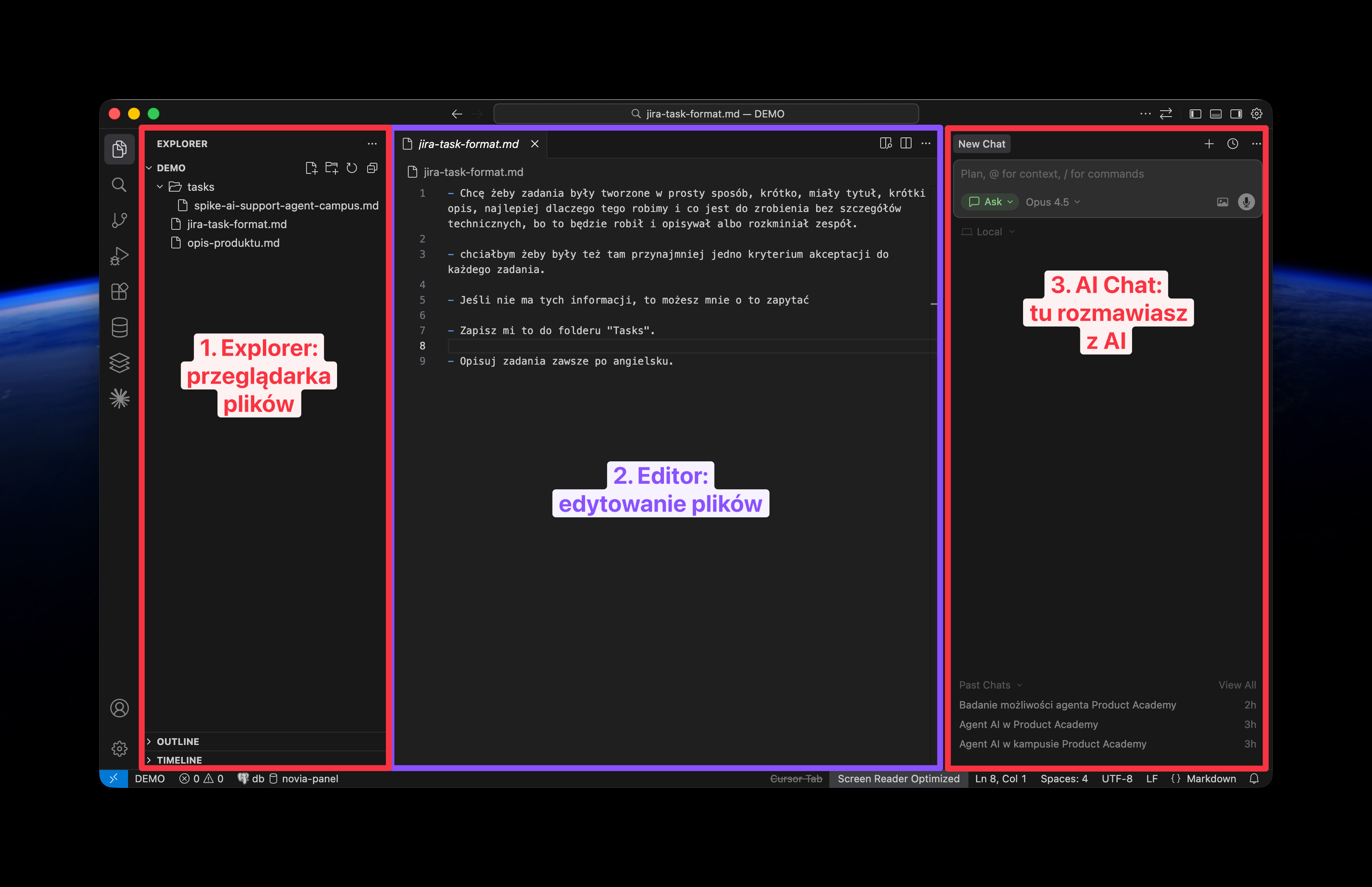Open Source Control view
Image resolution: width=1372 pixels, height=887 pixels.
coord(119,220)
